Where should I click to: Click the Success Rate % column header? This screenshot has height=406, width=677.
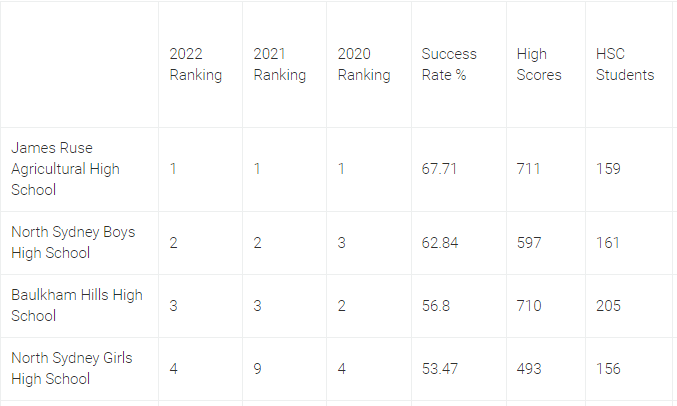point(449,64)
